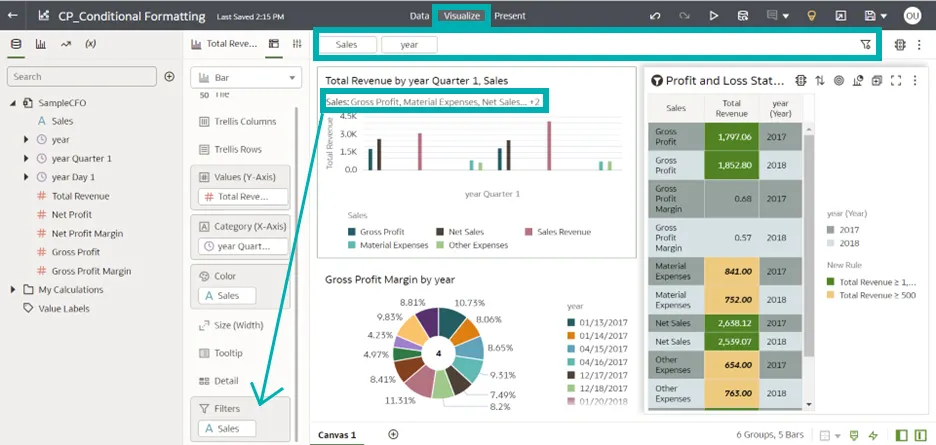Switch to the Present tab
Screen dimensions: 936x445
509,16
